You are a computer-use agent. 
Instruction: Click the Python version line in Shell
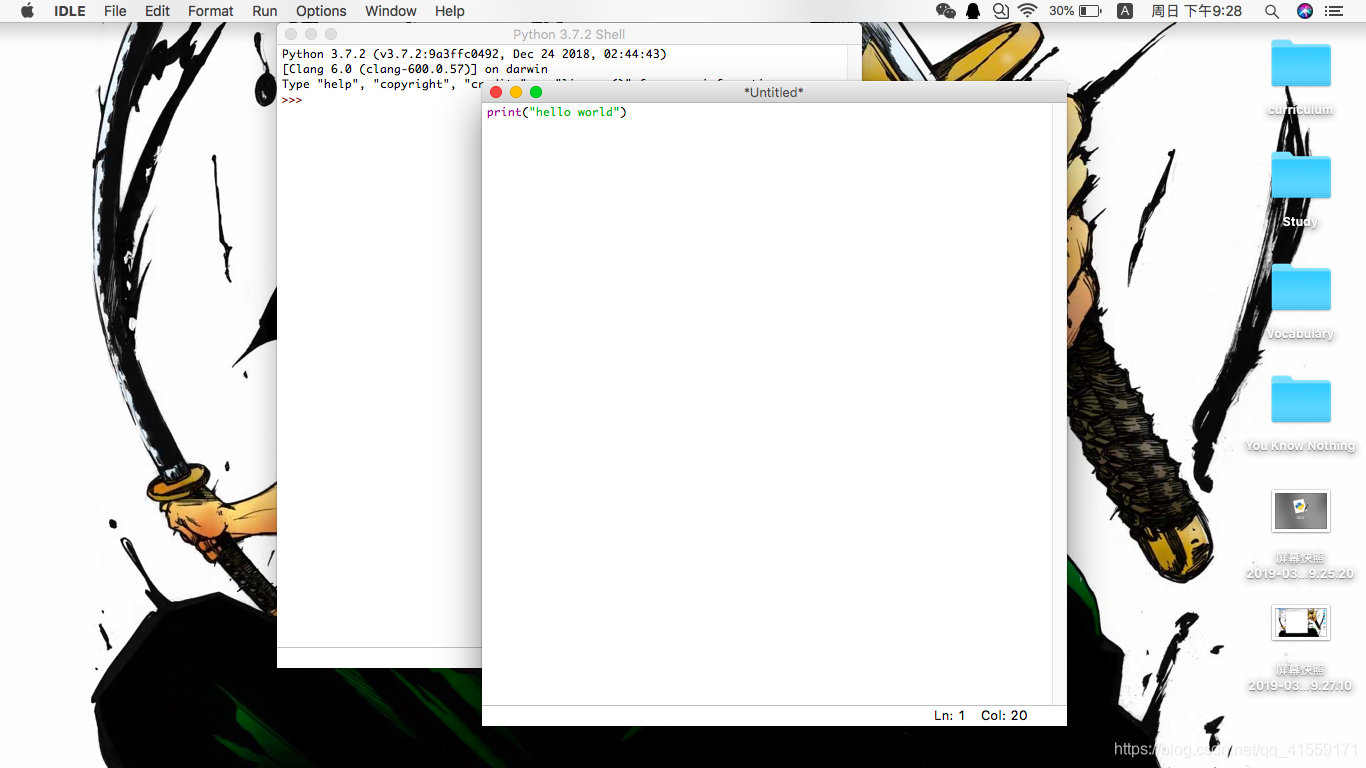pyautogui.click(x=474, y=54)
